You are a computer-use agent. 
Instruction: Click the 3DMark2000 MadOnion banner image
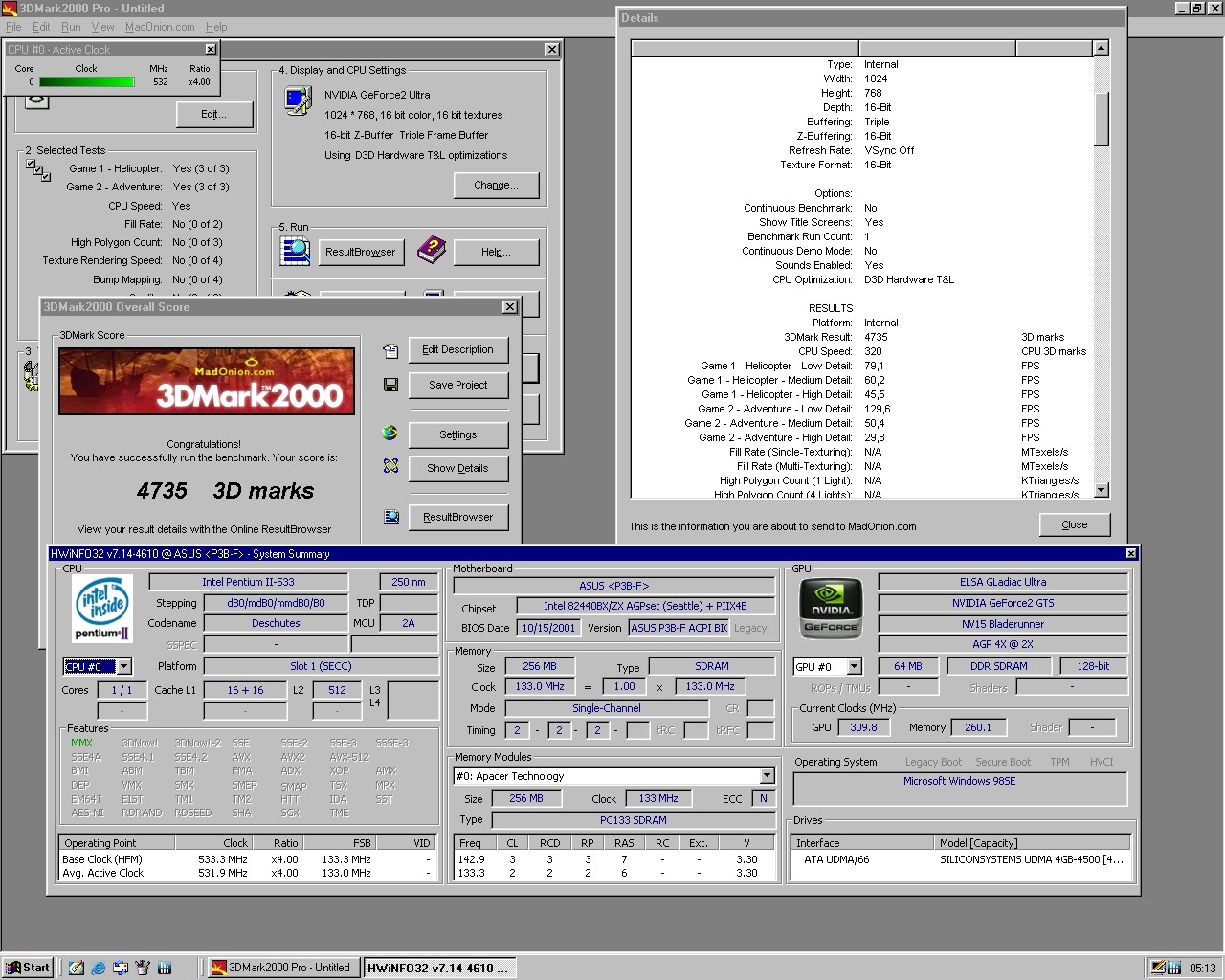point(207,381)
